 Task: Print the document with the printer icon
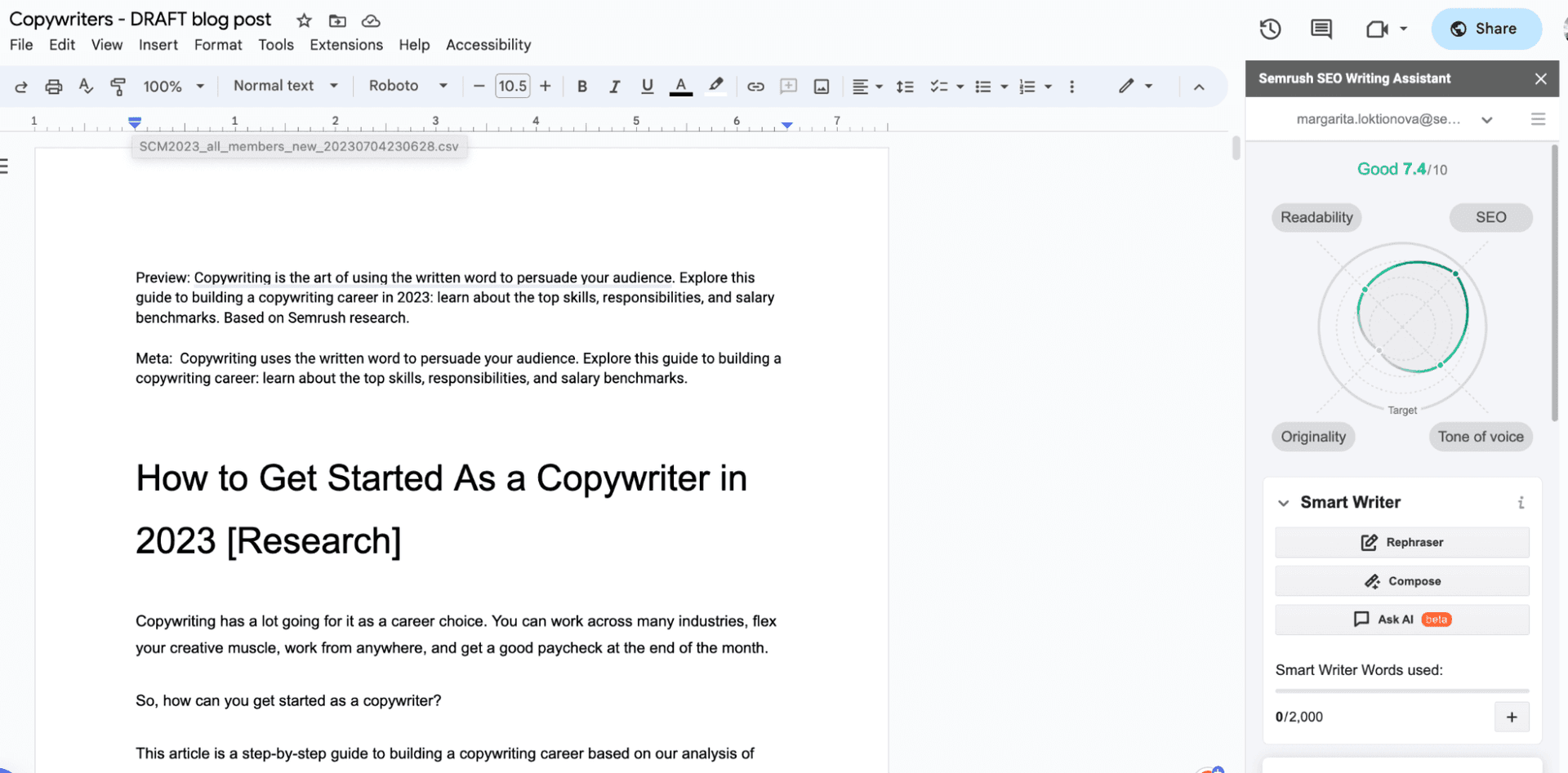coord(54,87)
